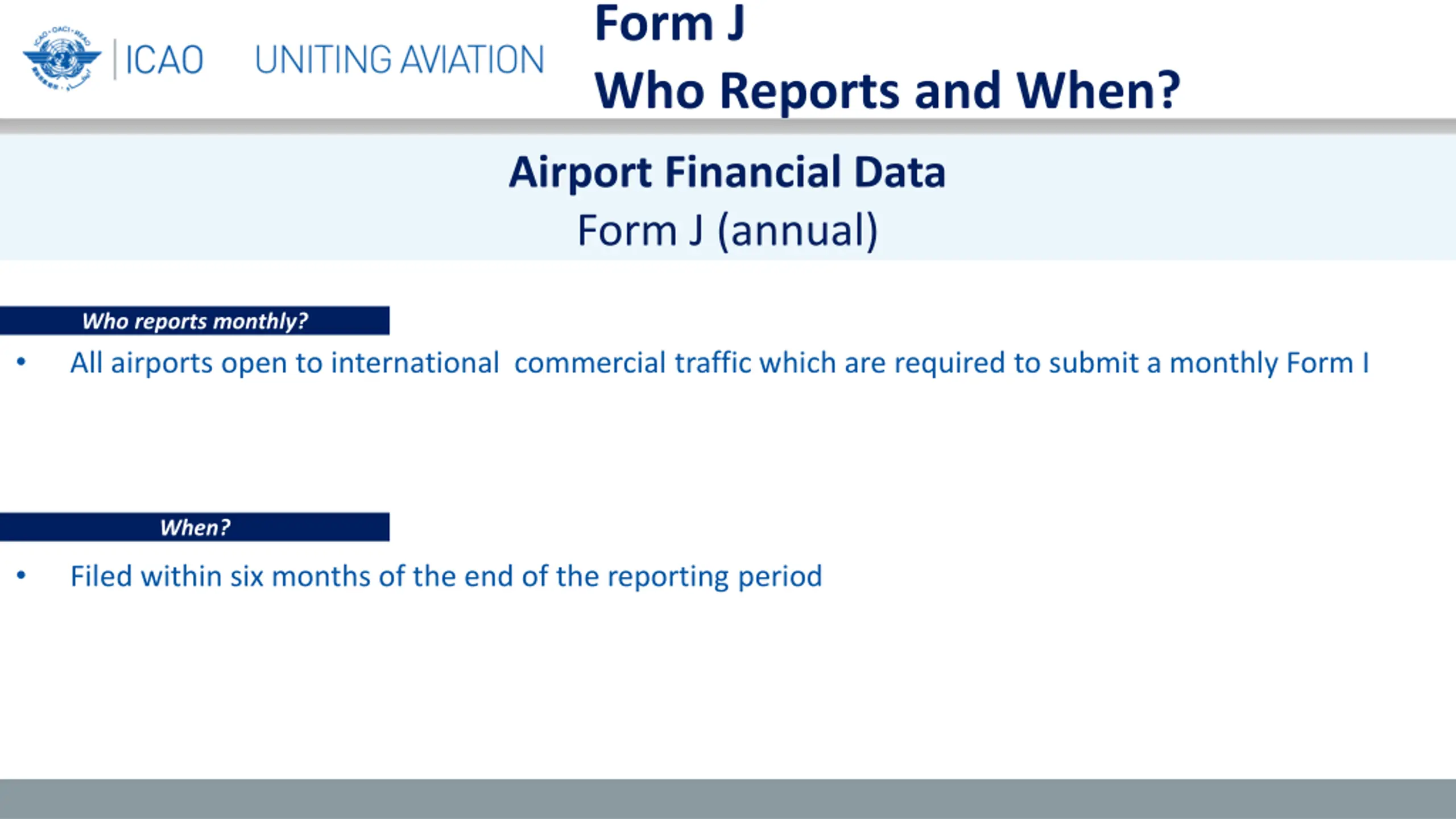Click the gray footer bar
This screenshot has height=819, width=1456.
[728, 799]
